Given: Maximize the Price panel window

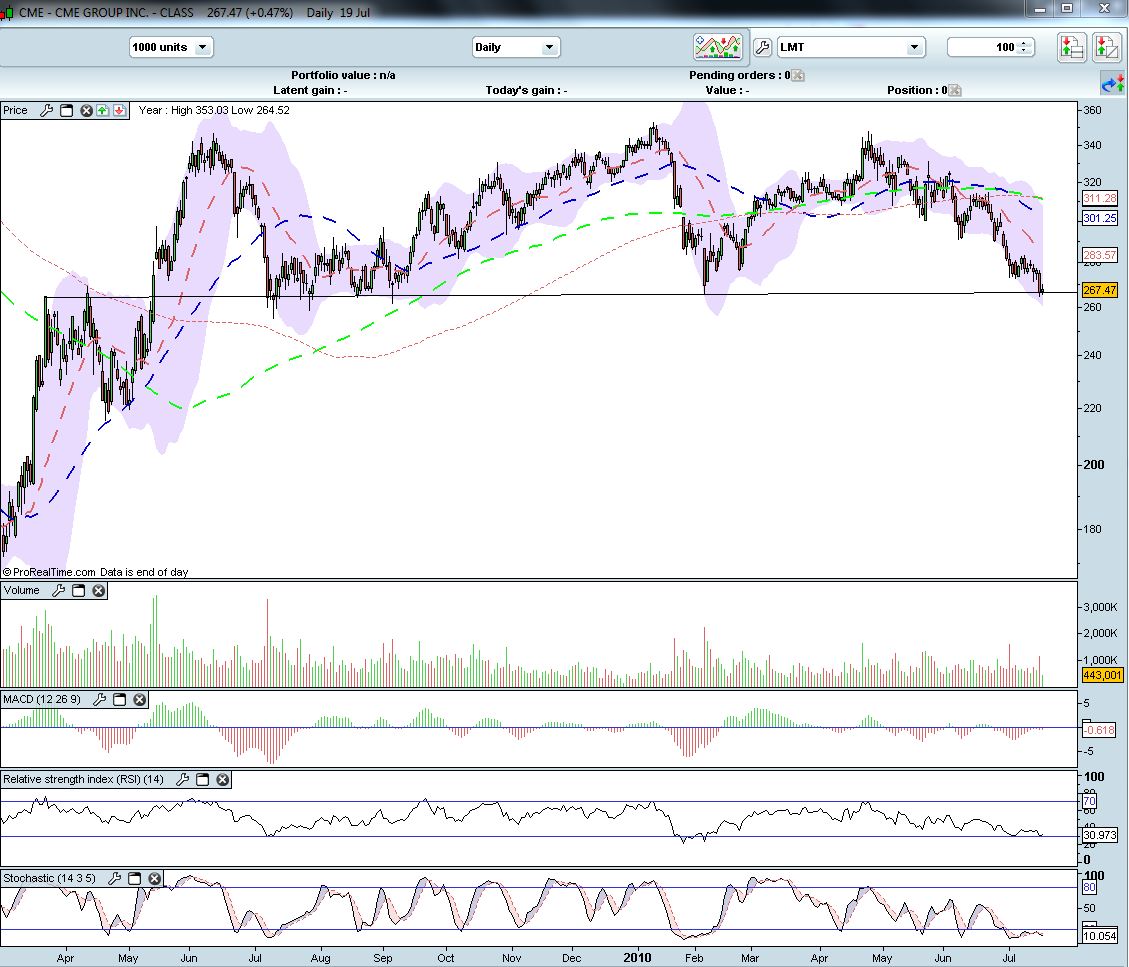Looking at the screenshot, I should [x=66, y=110].
